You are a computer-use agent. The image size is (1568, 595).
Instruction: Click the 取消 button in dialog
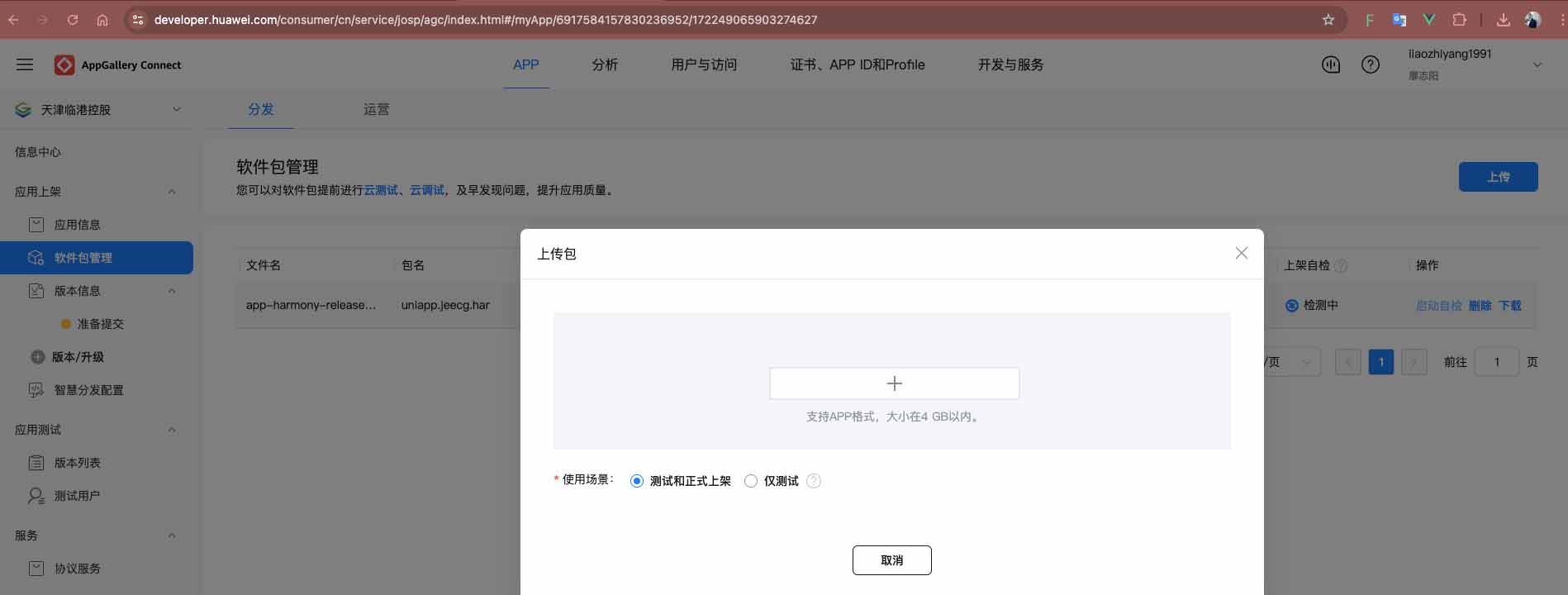tap(892, 560)
